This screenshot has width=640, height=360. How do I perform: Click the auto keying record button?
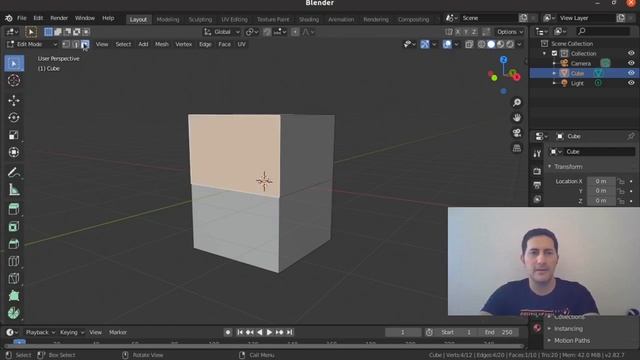[228, 332]
